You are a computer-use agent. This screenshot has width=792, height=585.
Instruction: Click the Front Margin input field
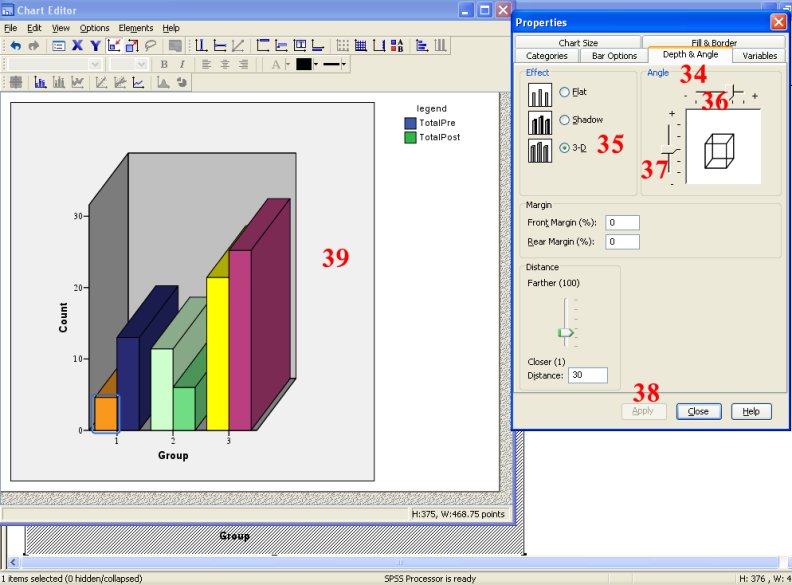pos(622,223)
